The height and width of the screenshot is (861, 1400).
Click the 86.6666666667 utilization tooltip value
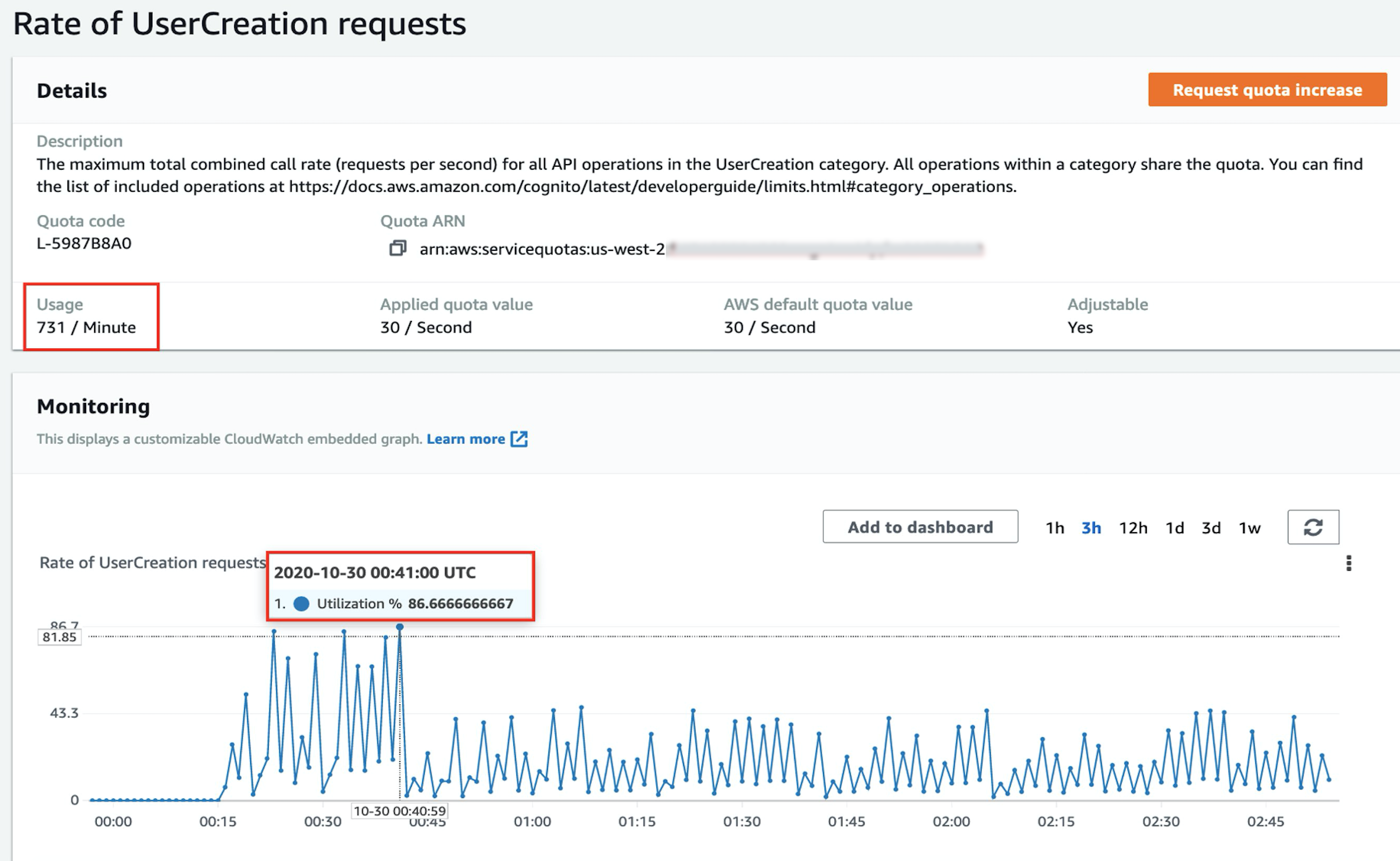click(460, 603)
